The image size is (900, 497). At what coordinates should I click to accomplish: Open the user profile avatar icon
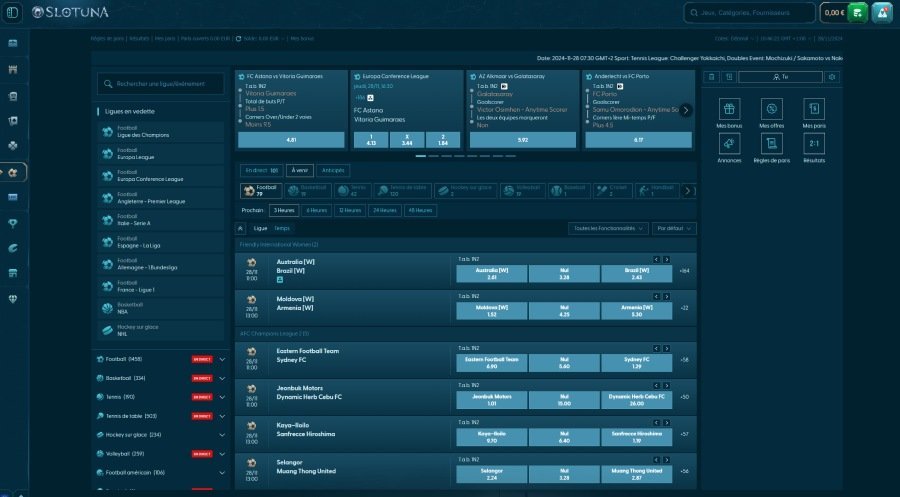[x=882, y=13]
